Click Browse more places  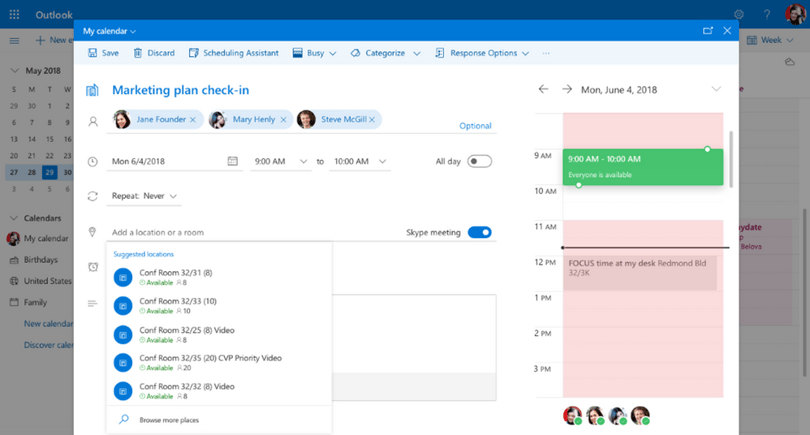pyautogui.click(x=169, y=420)
